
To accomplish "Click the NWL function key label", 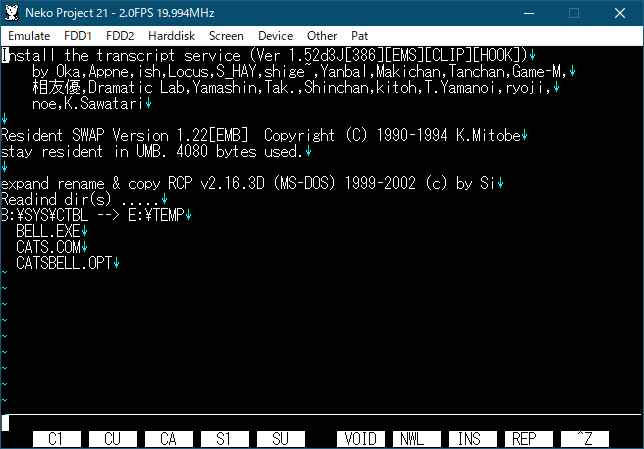I will point(417,439).
